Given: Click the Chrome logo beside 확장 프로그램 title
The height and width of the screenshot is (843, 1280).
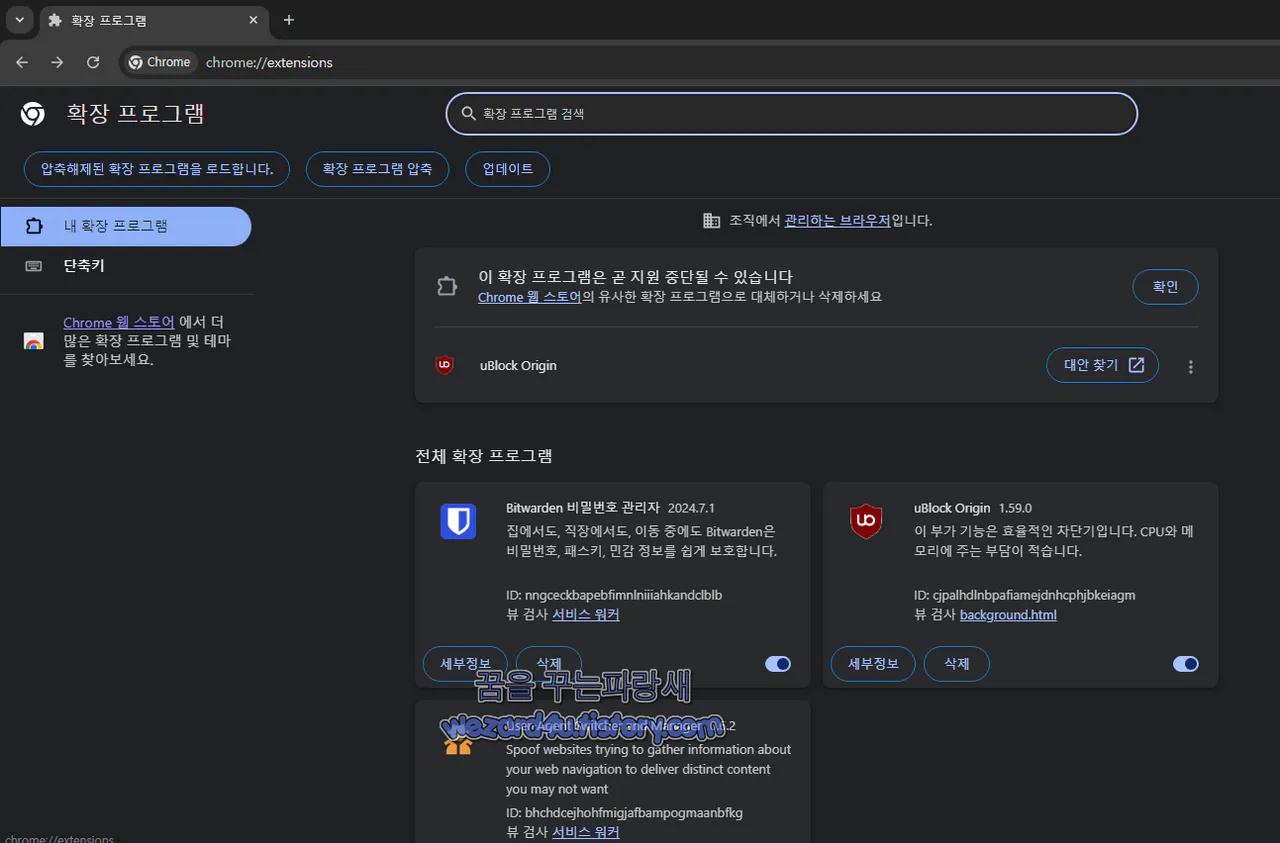Looking at the screenshot, I should pos(32,114).
